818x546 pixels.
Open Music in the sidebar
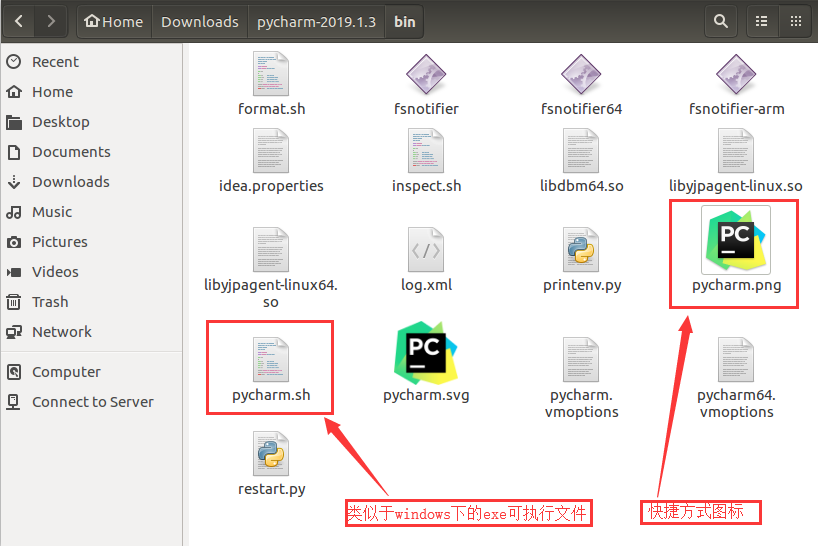pos(91,212)
